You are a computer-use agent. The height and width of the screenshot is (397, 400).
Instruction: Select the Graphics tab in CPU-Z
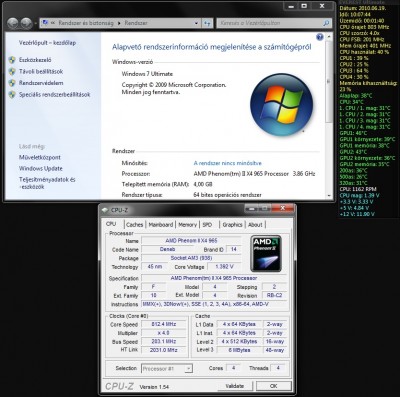click(x=232, y=225)
